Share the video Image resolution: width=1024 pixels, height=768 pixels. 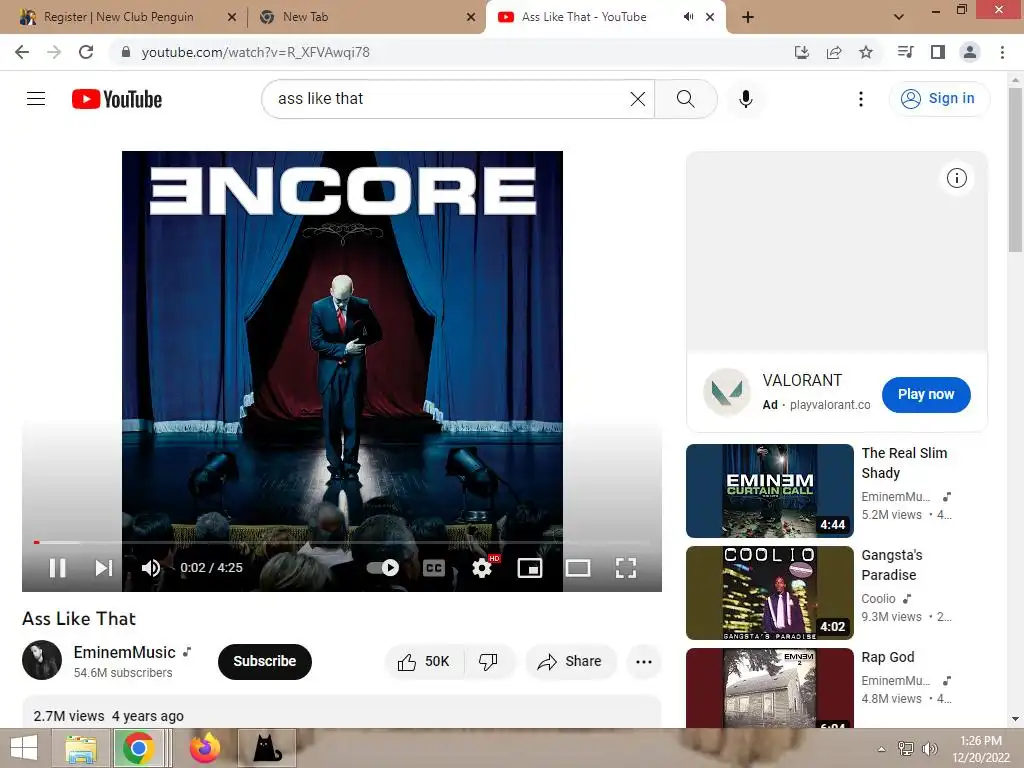point(570,662)
